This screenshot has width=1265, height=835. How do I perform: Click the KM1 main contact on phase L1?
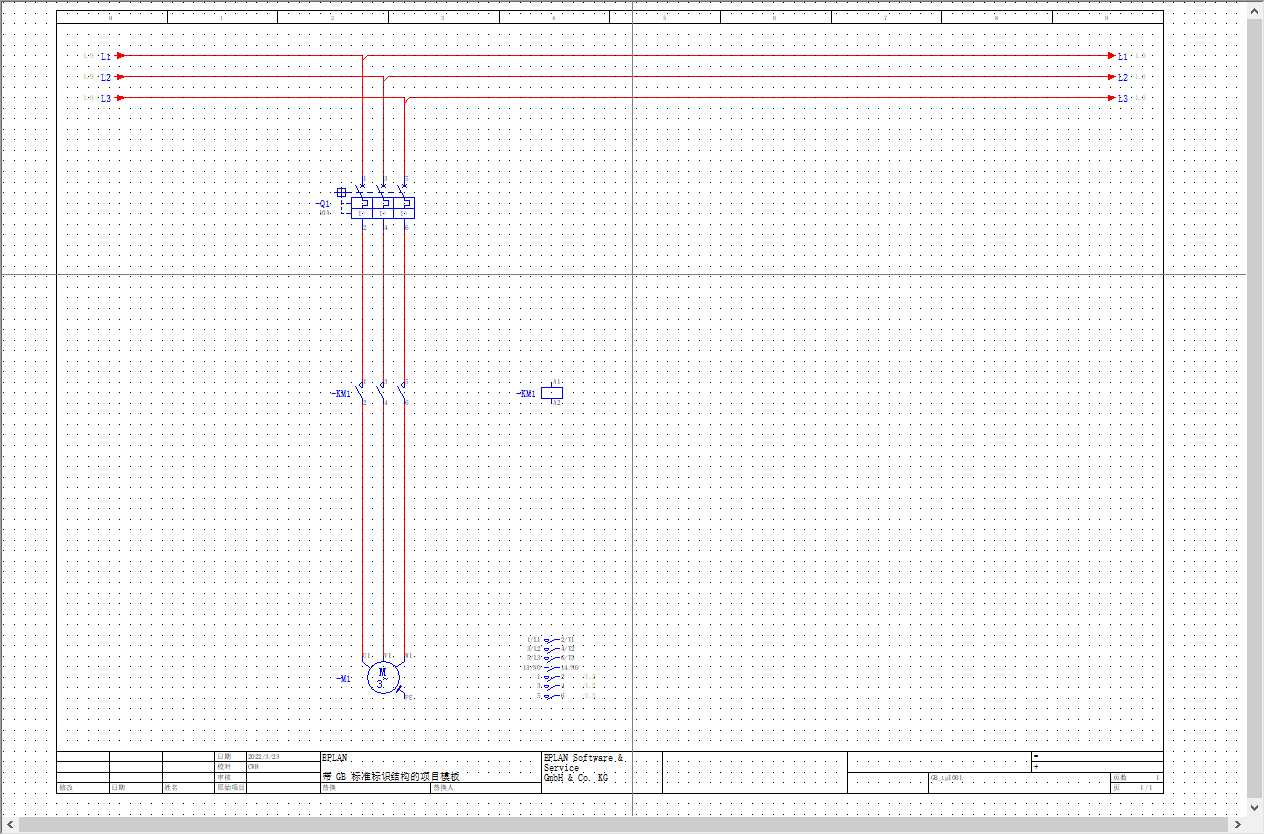coord(362,393)
